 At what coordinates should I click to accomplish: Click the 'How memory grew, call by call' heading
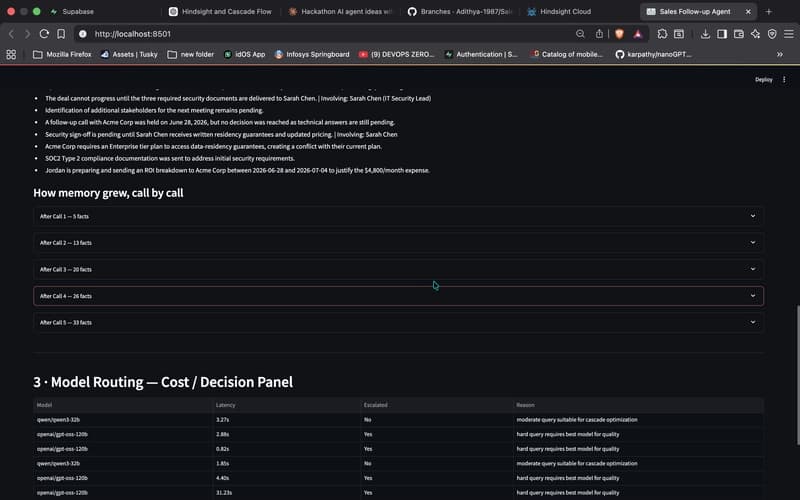pyautogui.click(x=108, y=193)
